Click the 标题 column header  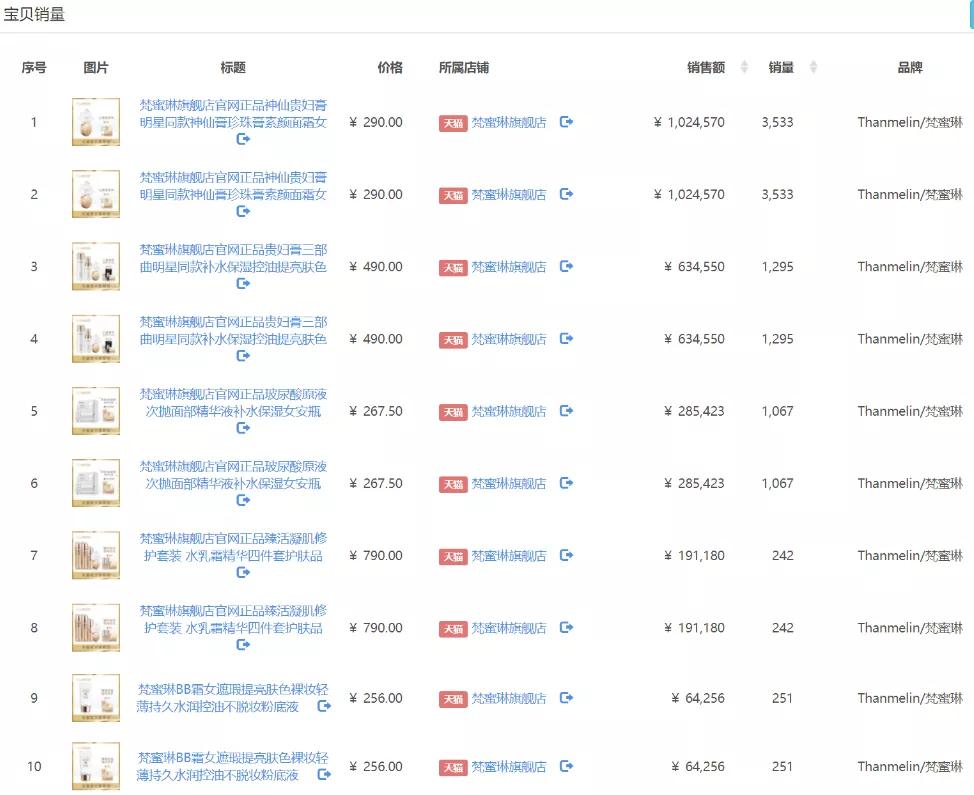pos(233,67)
